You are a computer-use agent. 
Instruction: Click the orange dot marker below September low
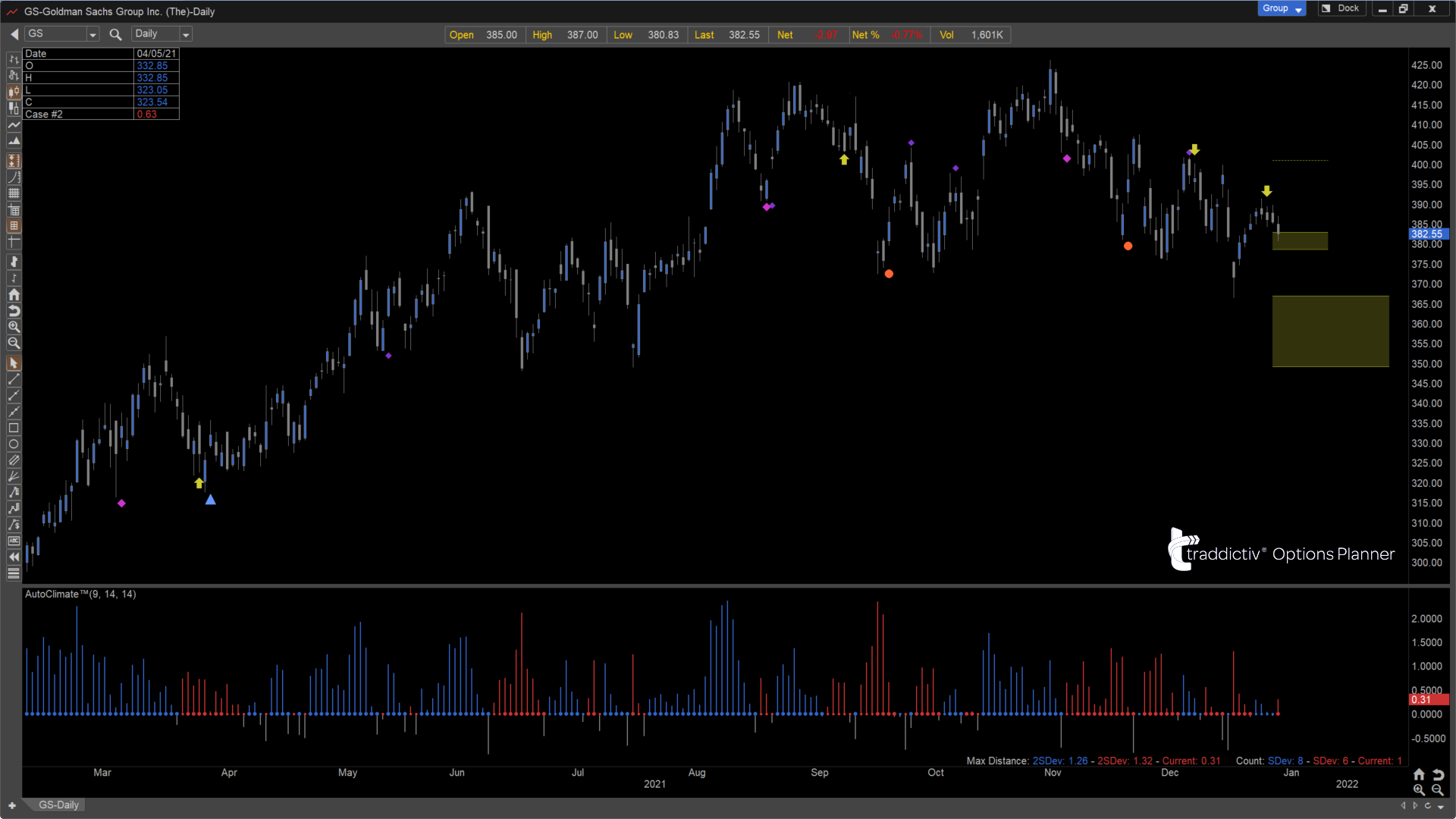click(889, 274)
